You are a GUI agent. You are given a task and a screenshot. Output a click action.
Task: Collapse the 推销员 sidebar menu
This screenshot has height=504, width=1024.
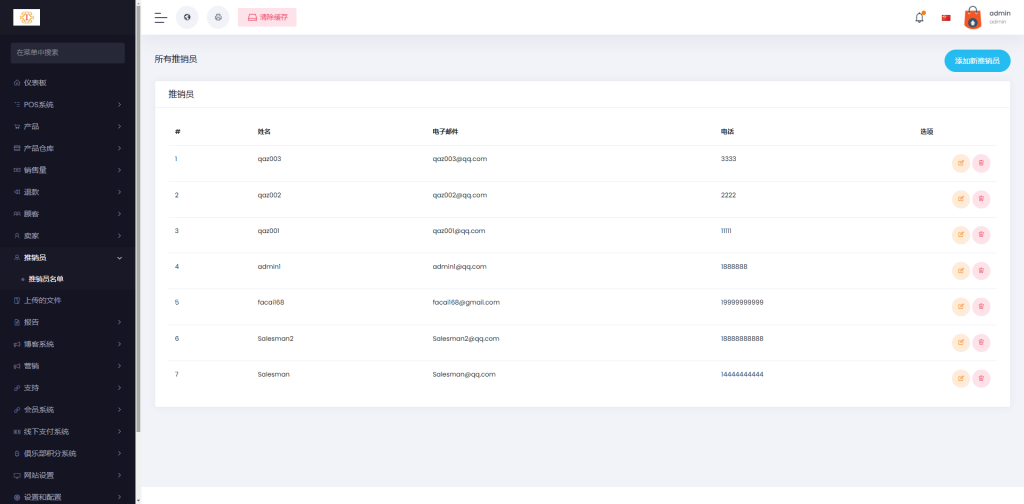coord(67,257)
